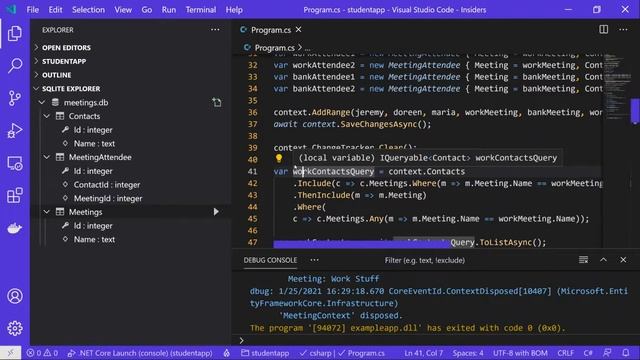Click refresh icon next to meetings.db

click(x=217, y=102)
